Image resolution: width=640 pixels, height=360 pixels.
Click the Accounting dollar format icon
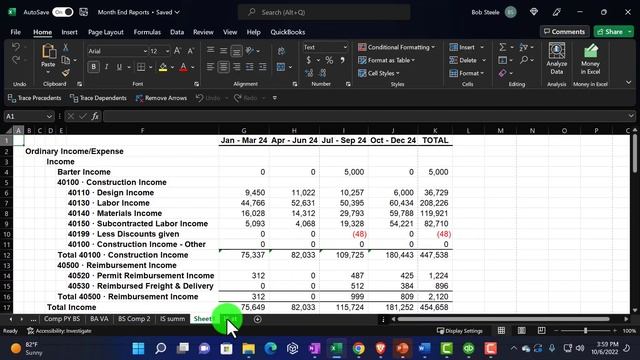[x=309, y=60]
